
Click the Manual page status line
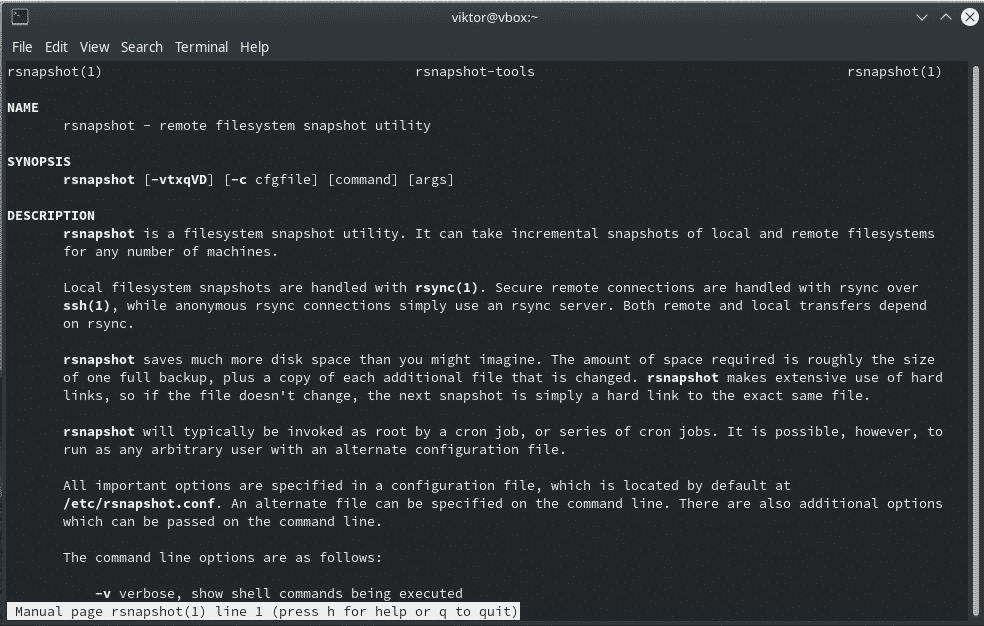tap(264, 612)
